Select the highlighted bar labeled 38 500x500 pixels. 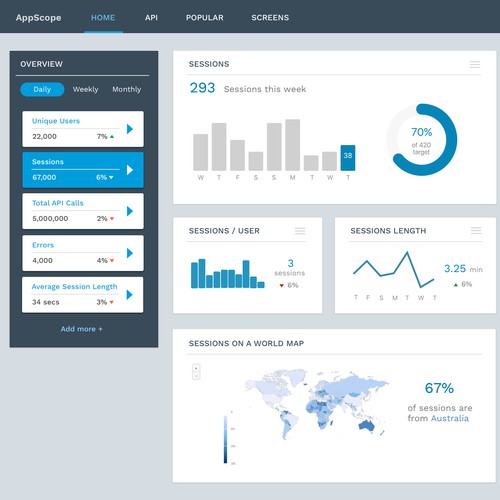(348, 158)
